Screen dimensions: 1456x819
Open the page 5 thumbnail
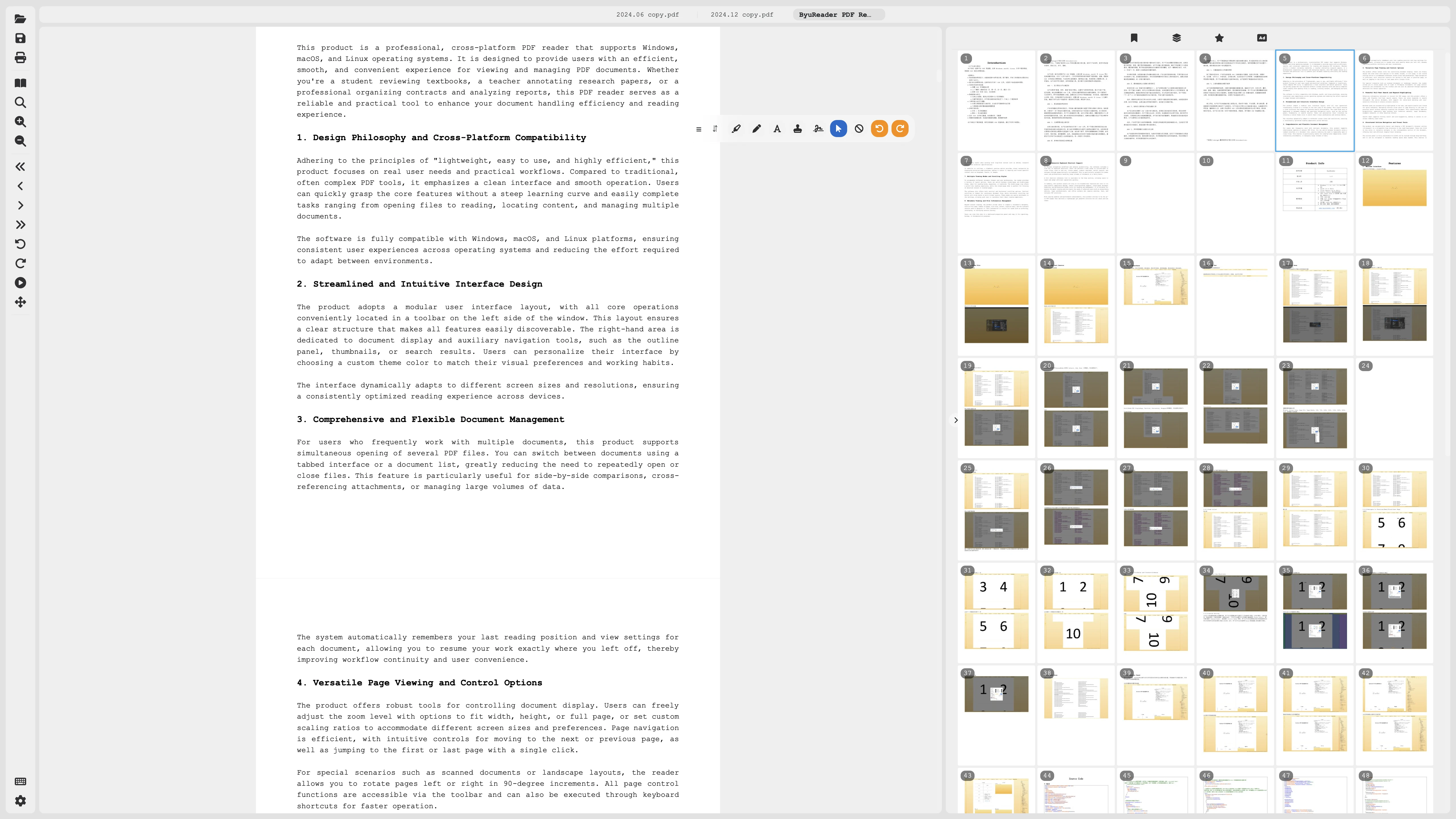coord(1315,101)
